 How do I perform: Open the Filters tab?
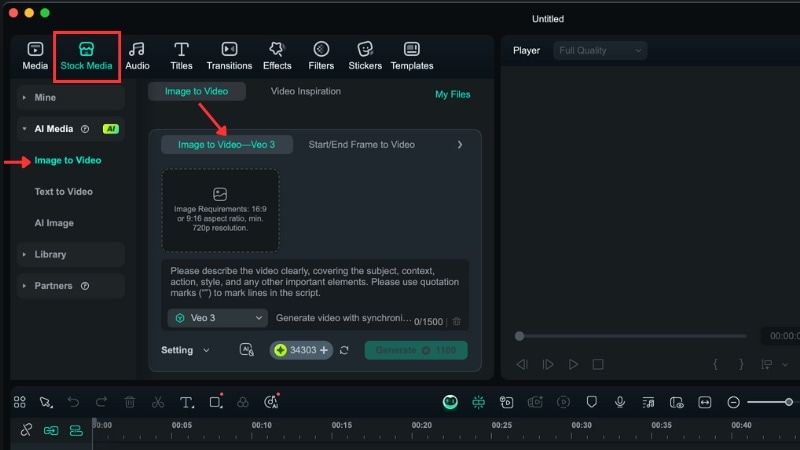click(x=321, y=56)
